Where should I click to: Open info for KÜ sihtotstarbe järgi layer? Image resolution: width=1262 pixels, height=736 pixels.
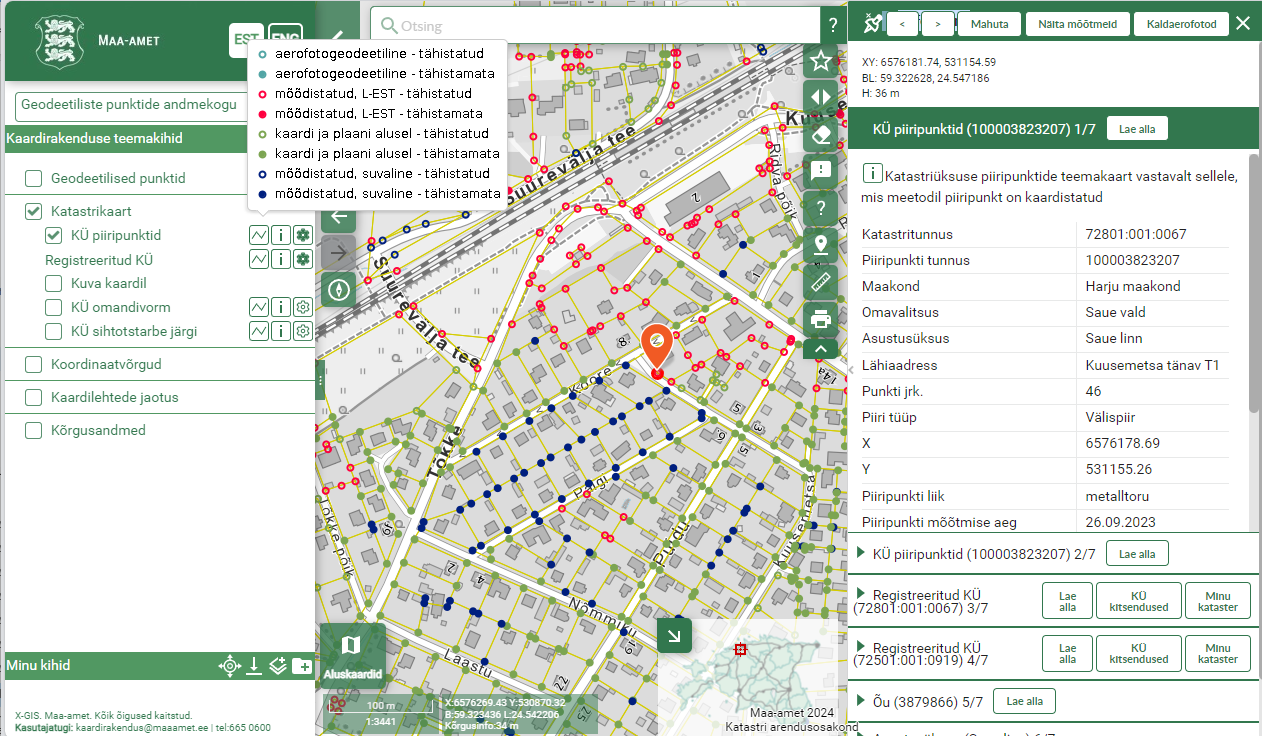click(x=280, y=331)
